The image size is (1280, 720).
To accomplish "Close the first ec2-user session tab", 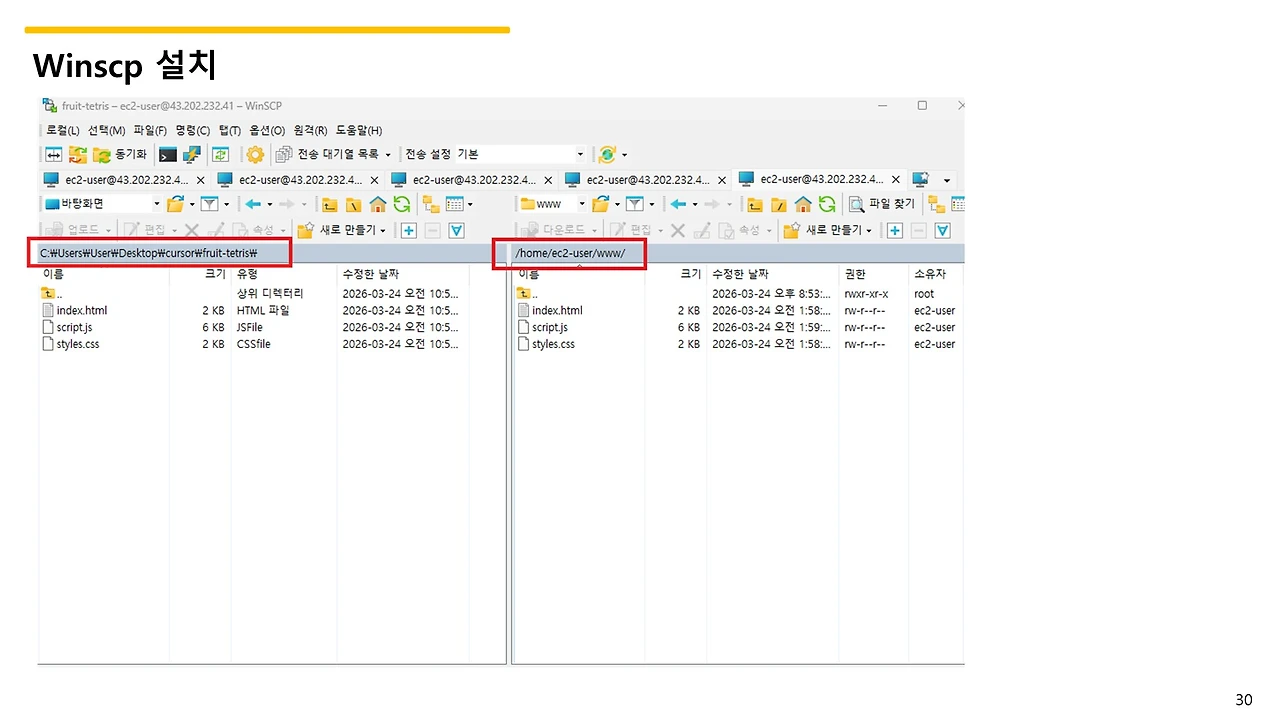I will [x=200, y=181].
